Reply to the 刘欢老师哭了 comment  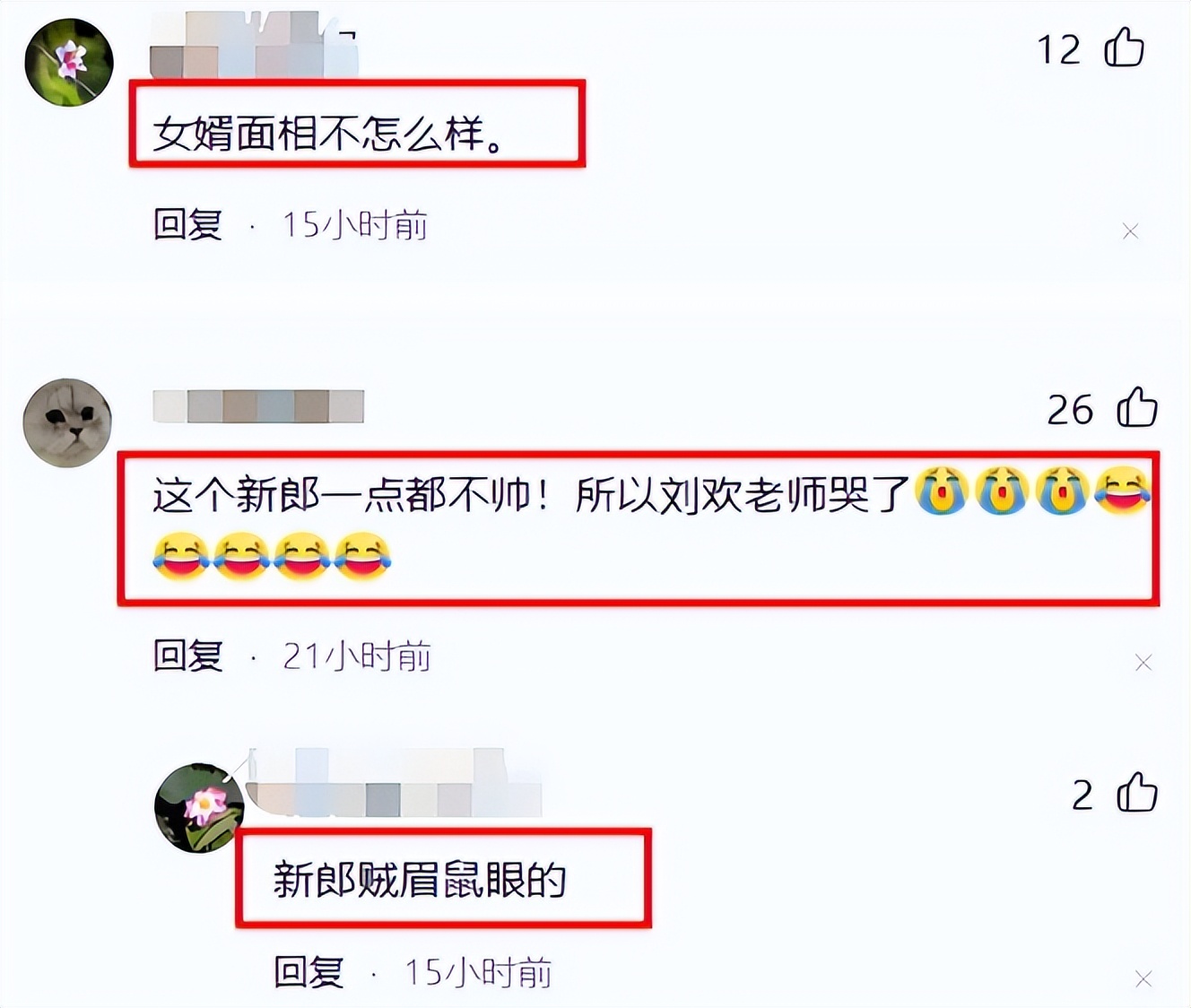pyautogui.click(x=187, y=656)
